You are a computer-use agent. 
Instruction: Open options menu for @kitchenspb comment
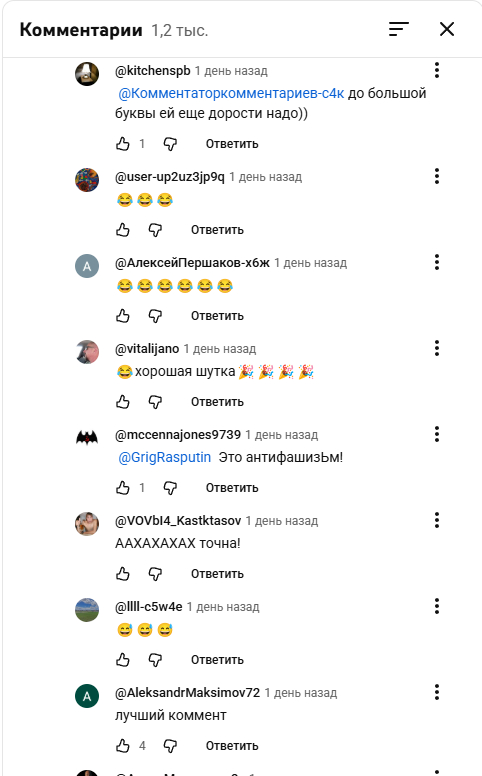point(437,70)
